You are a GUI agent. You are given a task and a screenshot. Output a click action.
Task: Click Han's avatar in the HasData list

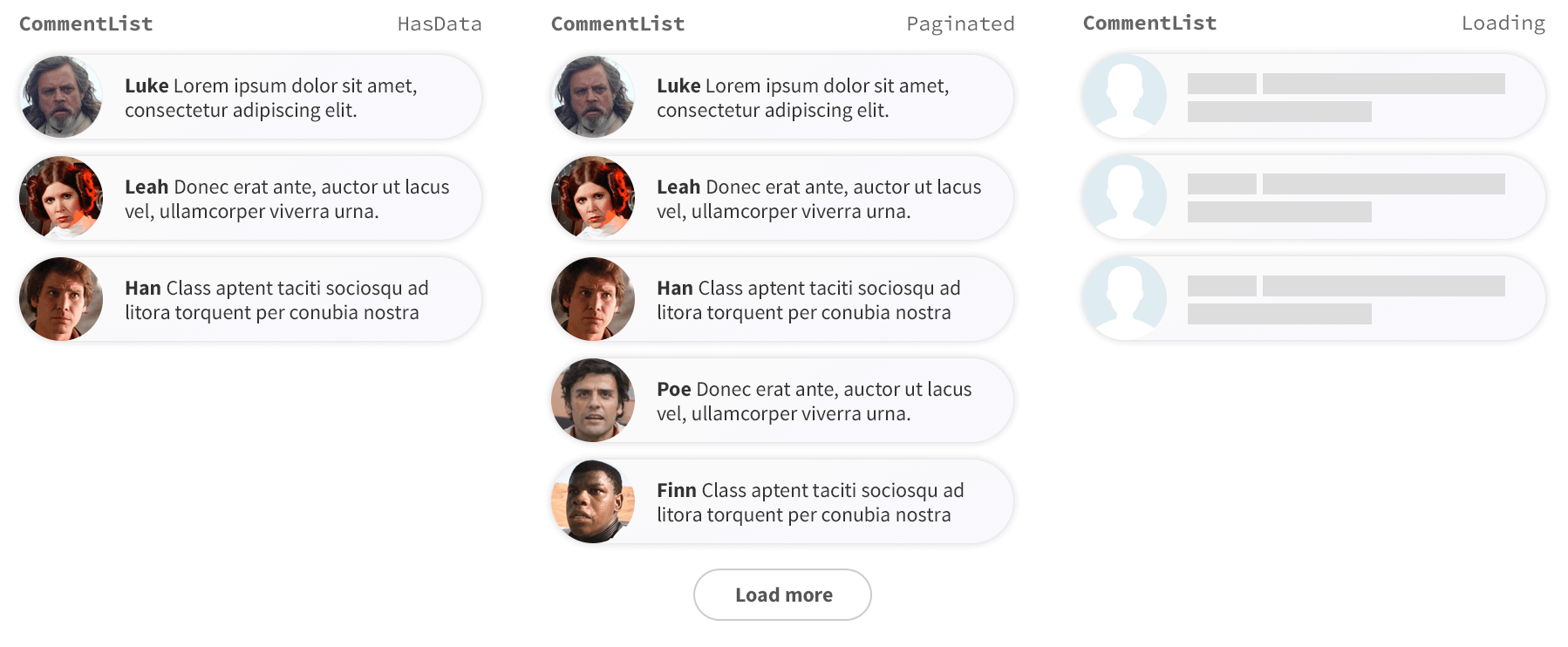(59, 298)
